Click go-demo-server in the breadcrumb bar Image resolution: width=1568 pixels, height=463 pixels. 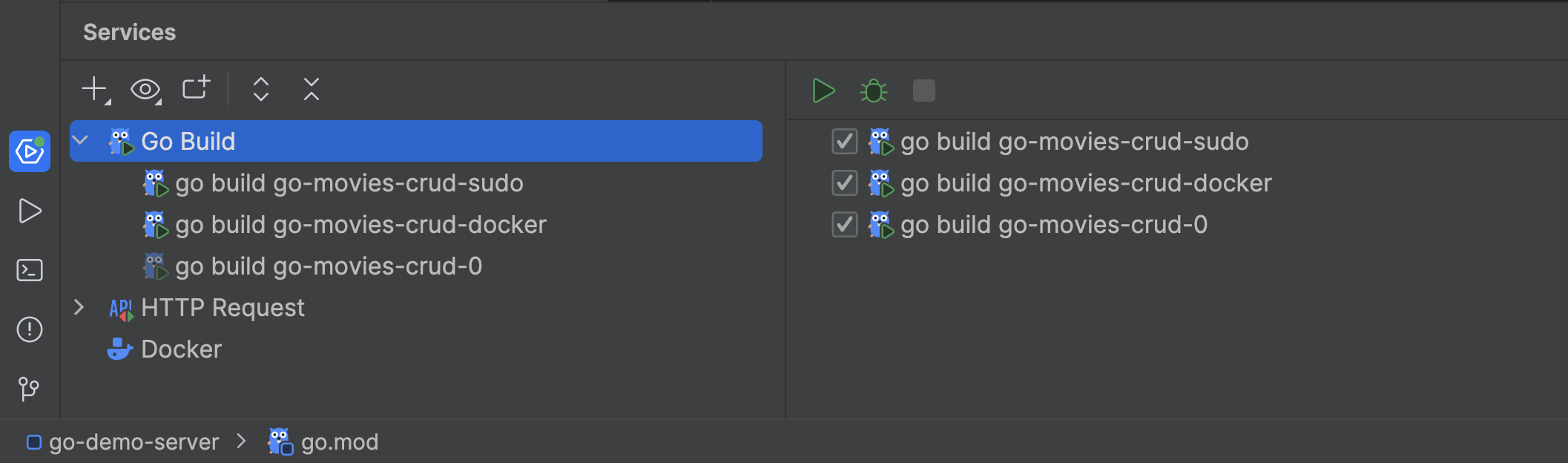click(x=134, y=442)
